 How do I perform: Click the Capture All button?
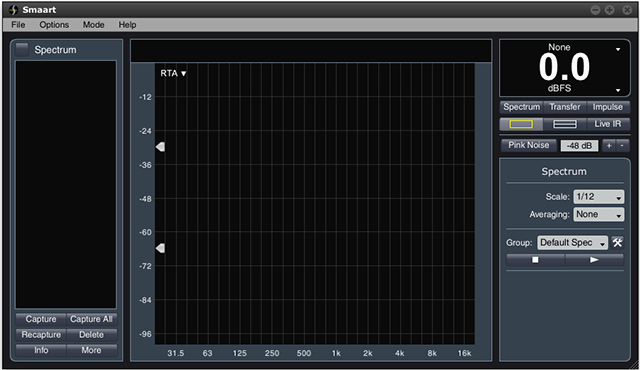91,319
